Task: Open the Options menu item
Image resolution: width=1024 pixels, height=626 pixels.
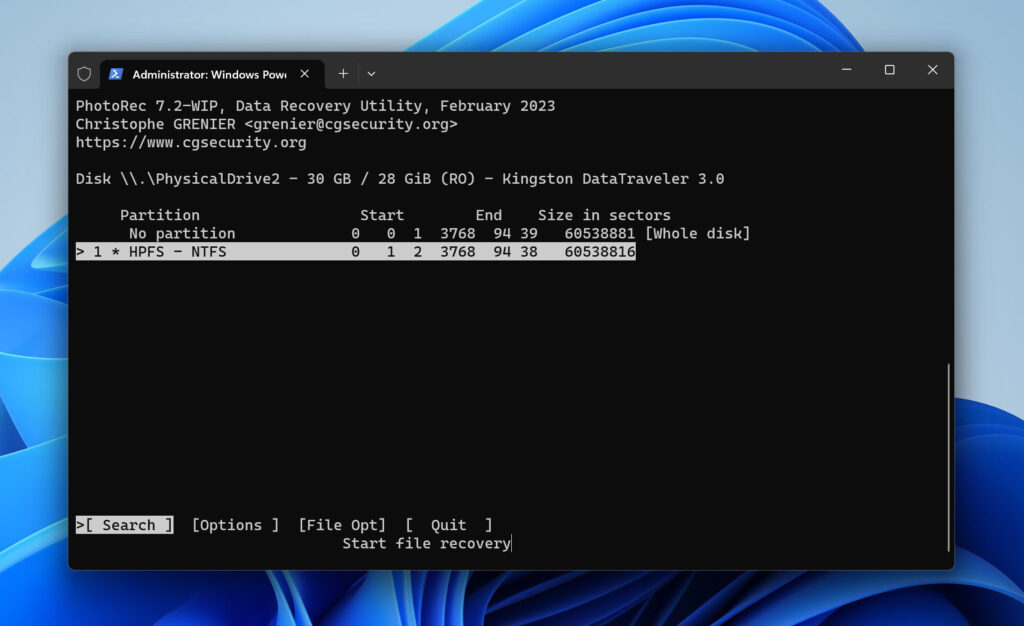Action: coord(235,525)
